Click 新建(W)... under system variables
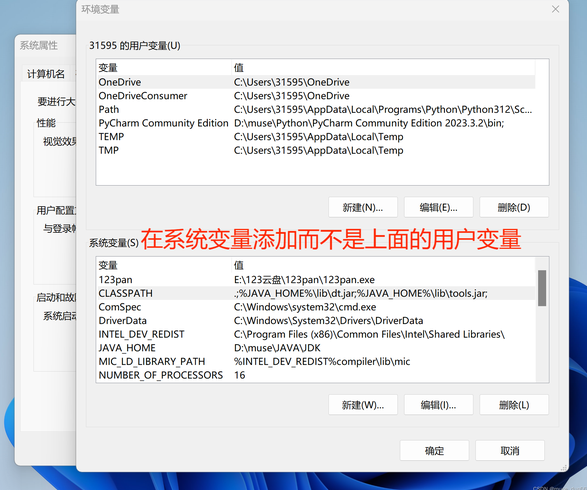 click(x=363, y=405)
